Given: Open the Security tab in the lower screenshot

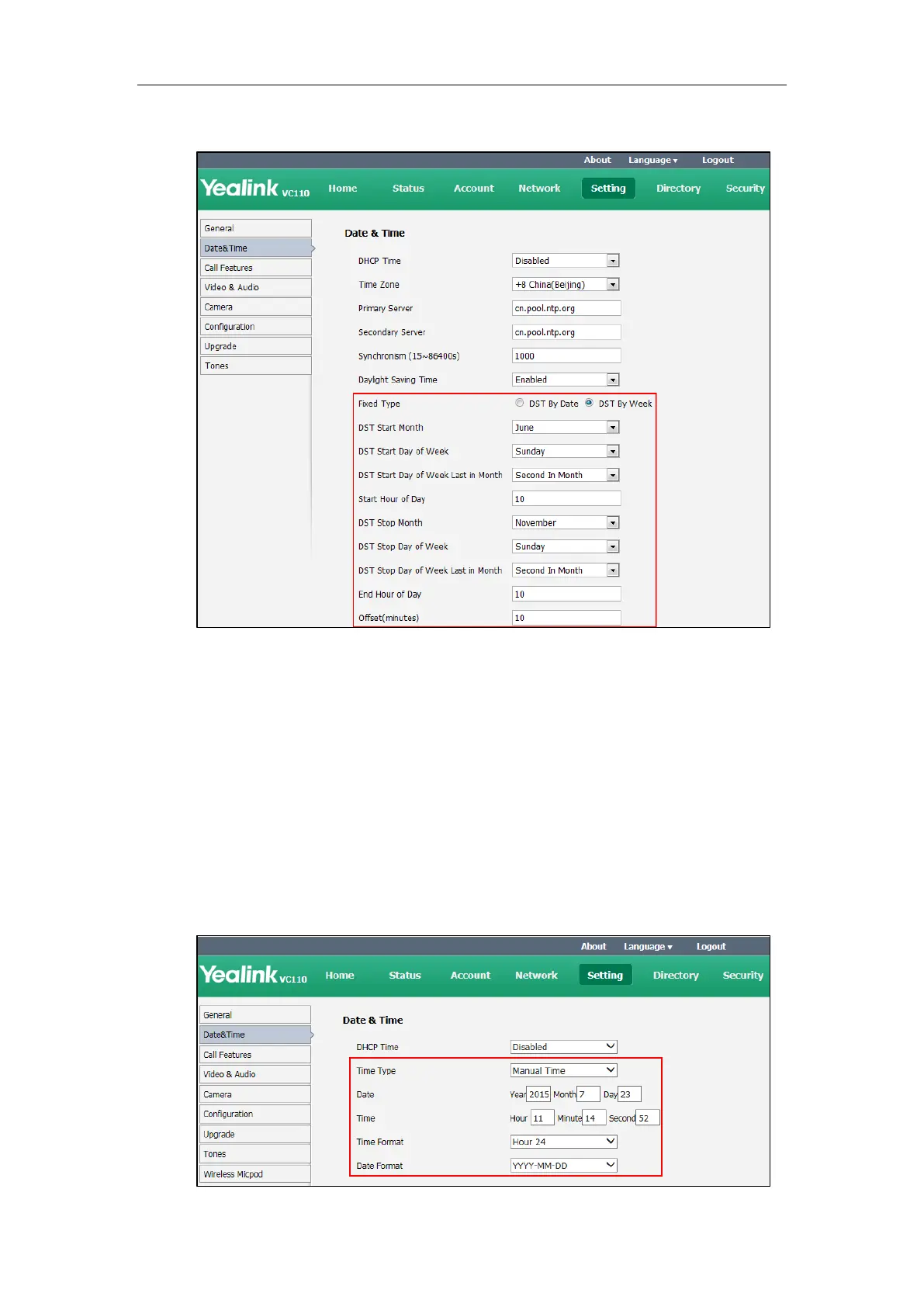Looking at the screenshot, I should click(742, 976).
